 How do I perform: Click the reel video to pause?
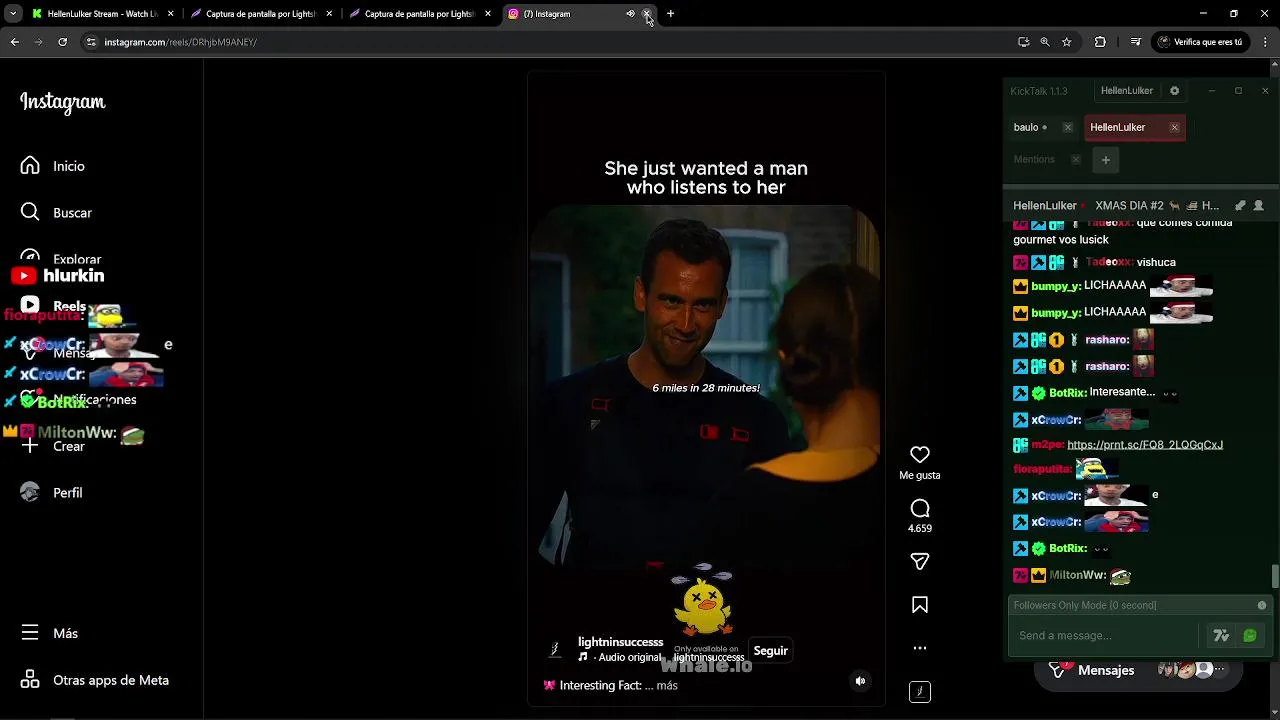(706, 390)
